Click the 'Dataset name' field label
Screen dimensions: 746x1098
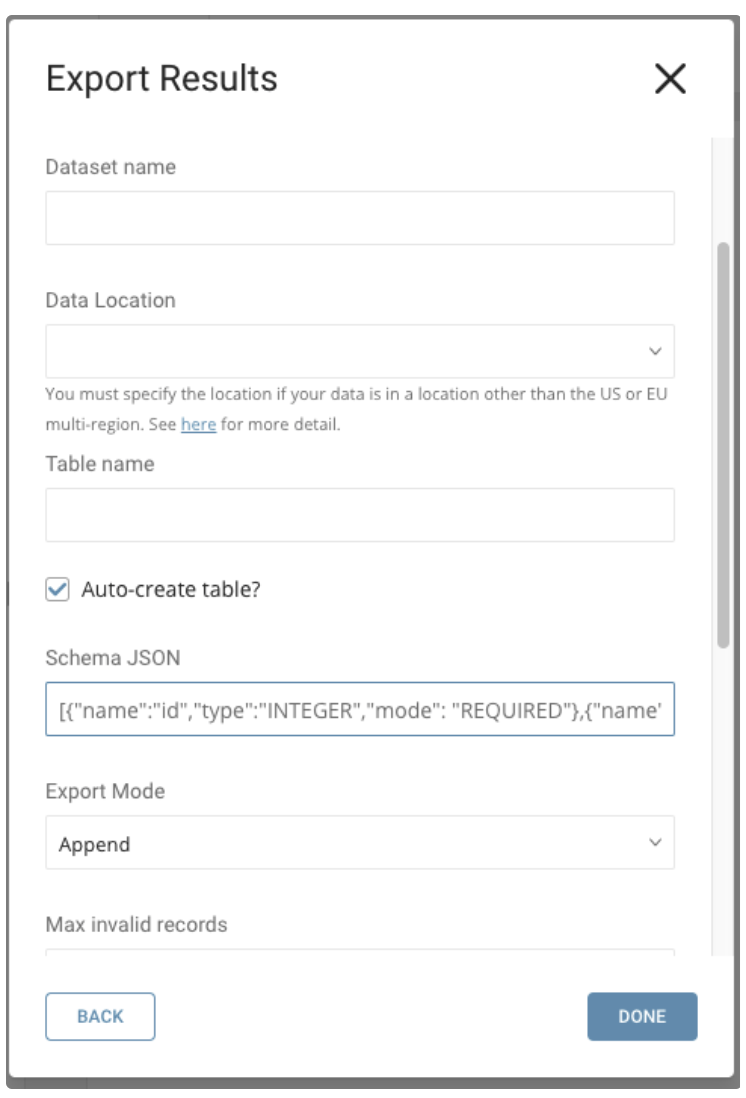(111, 167)
